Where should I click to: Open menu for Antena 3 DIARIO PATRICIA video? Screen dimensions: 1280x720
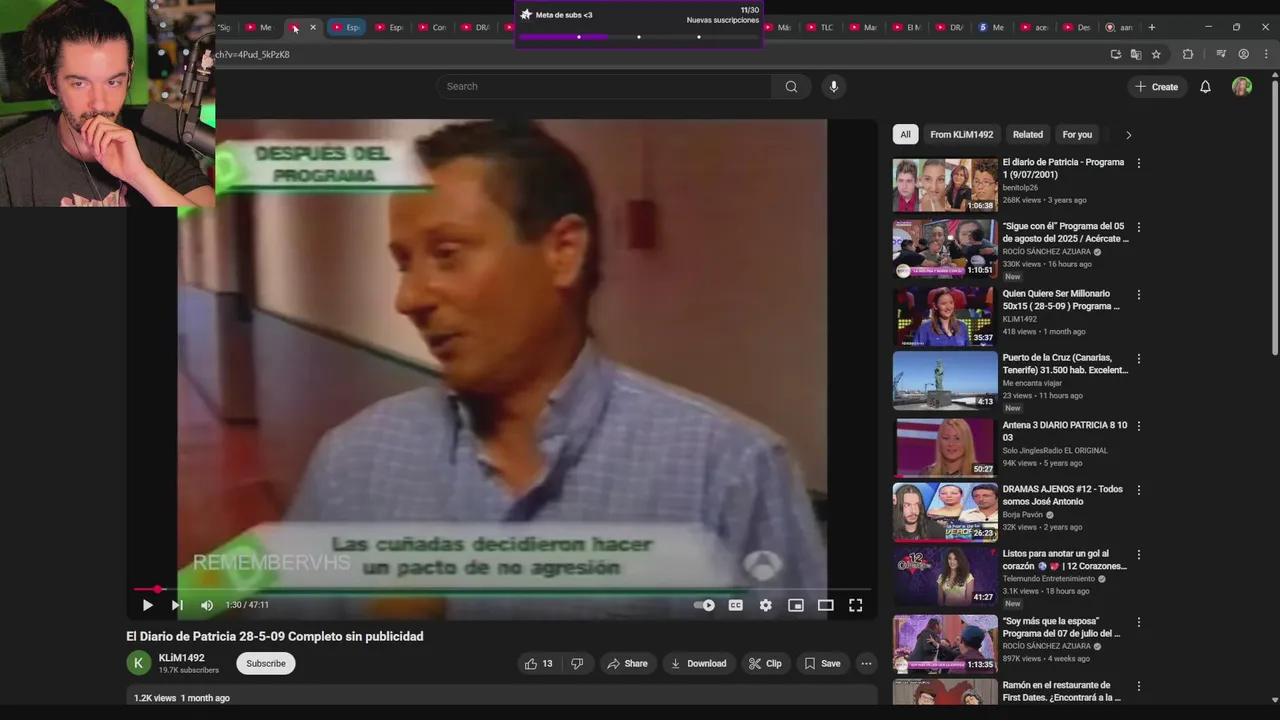(x=1138, y=426)
